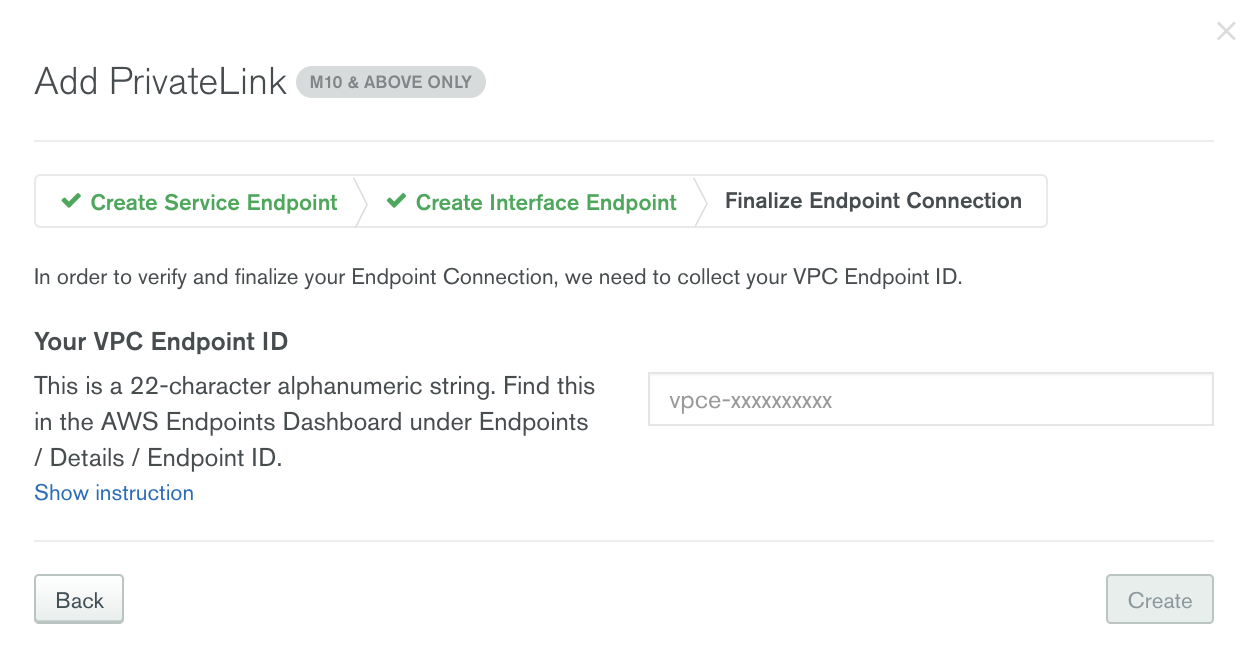Click the VPC Endpoint ID input field
The height and width of the screenshot is (662, 1256).
930,399
